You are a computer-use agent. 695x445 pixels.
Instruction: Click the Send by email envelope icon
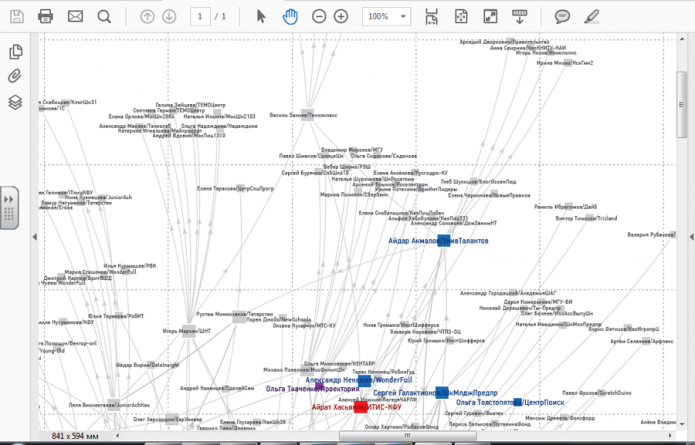pos(75,16)
